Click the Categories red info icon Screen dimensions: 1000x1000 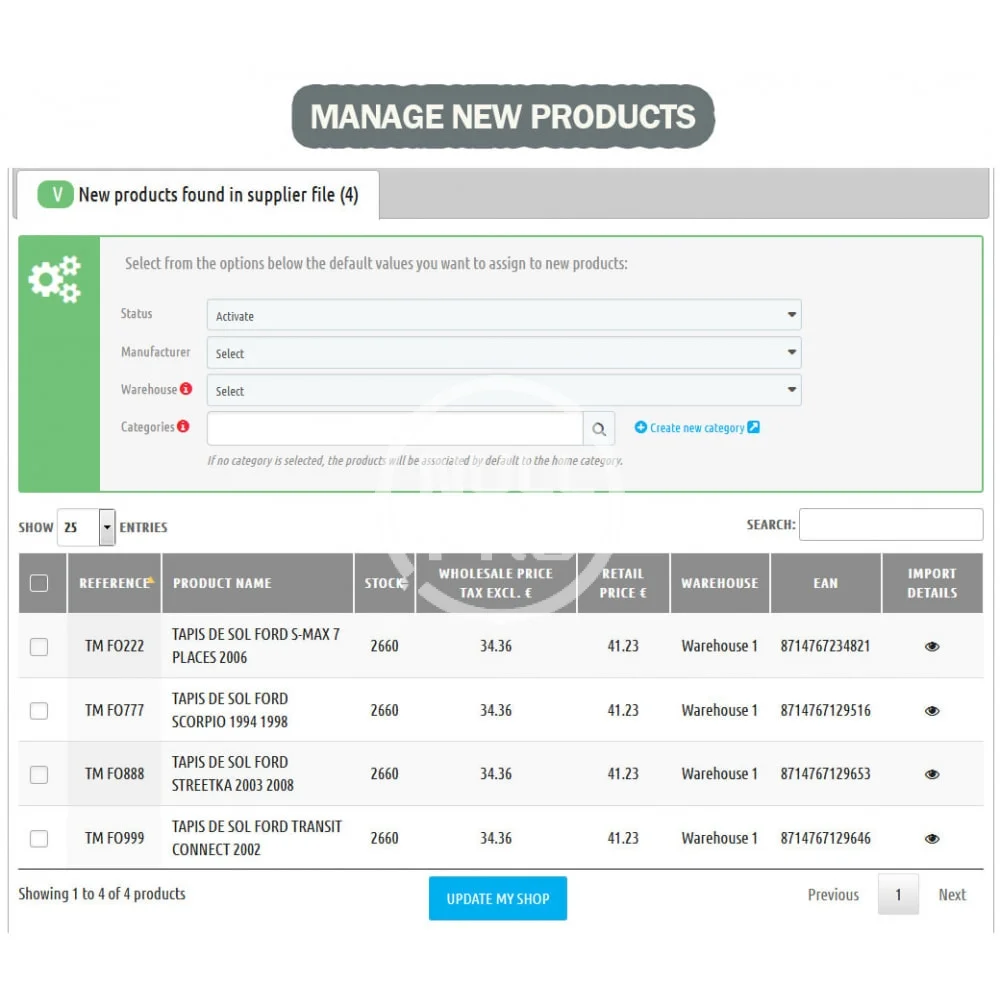(183, 427)
